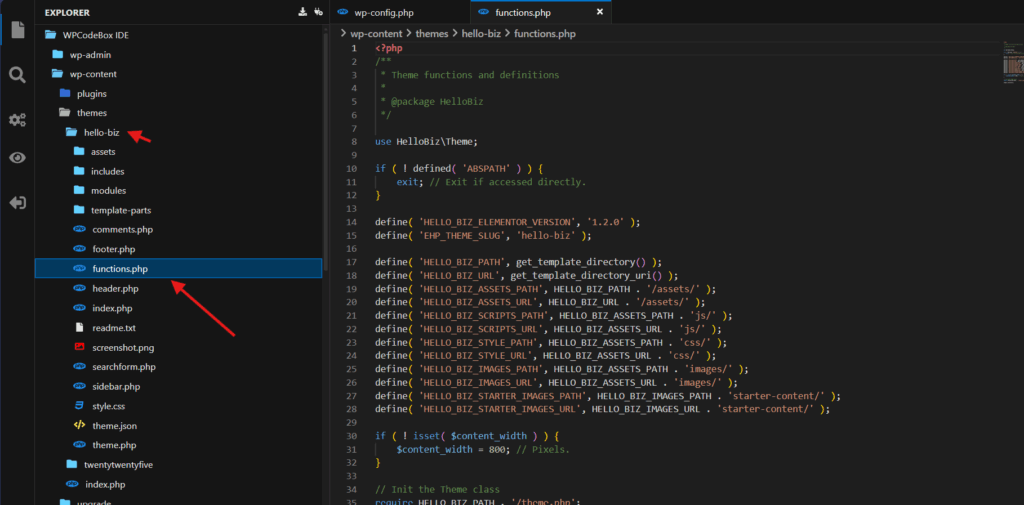Click the 'themes' breadcrumb segment
The width and height of the screenshot is (1024, 505).
point(433,33)
